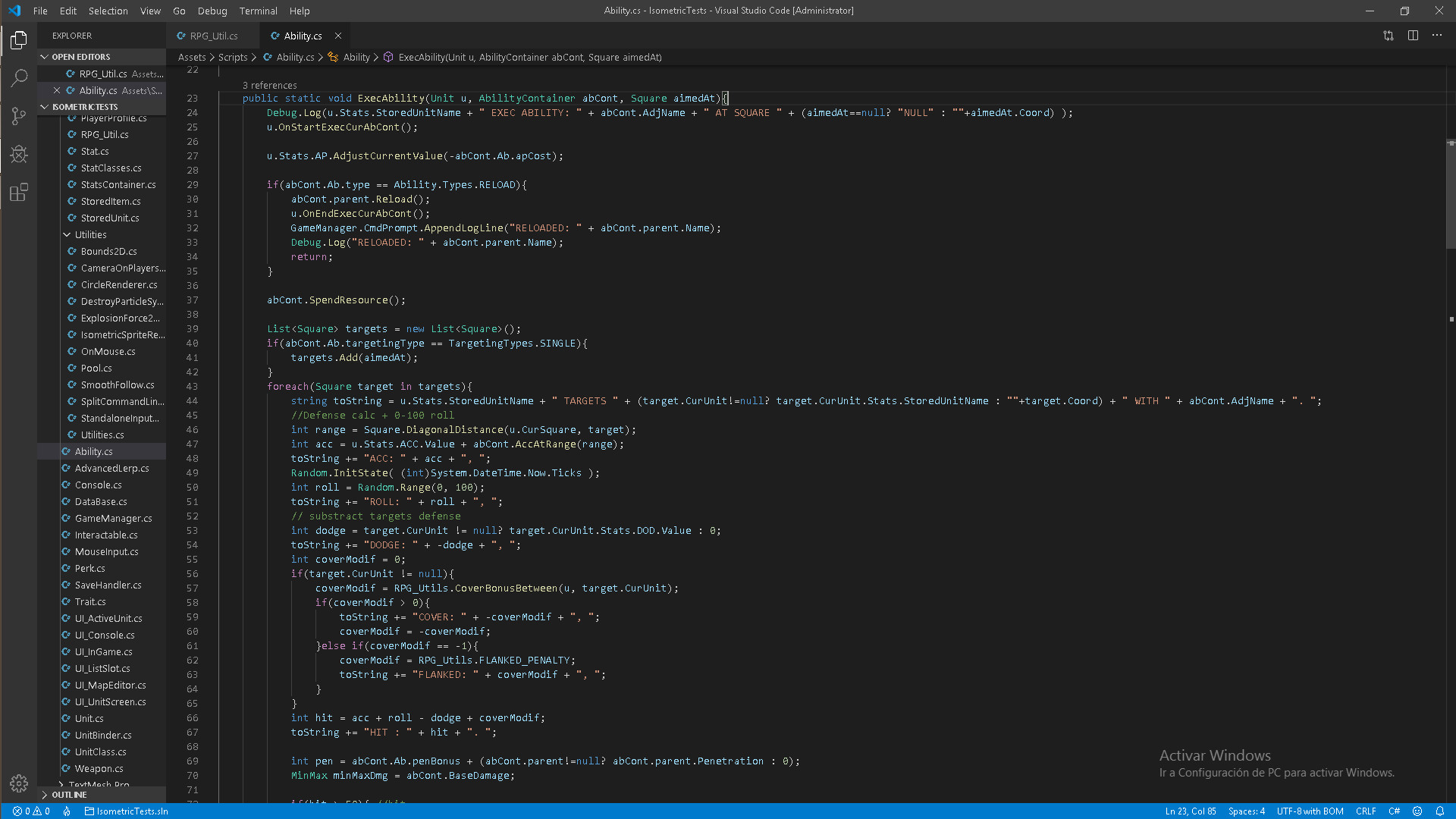Open the Explorer view in activity bar
This screenshot has height=819, width=1456.
(x=19, y=40)
